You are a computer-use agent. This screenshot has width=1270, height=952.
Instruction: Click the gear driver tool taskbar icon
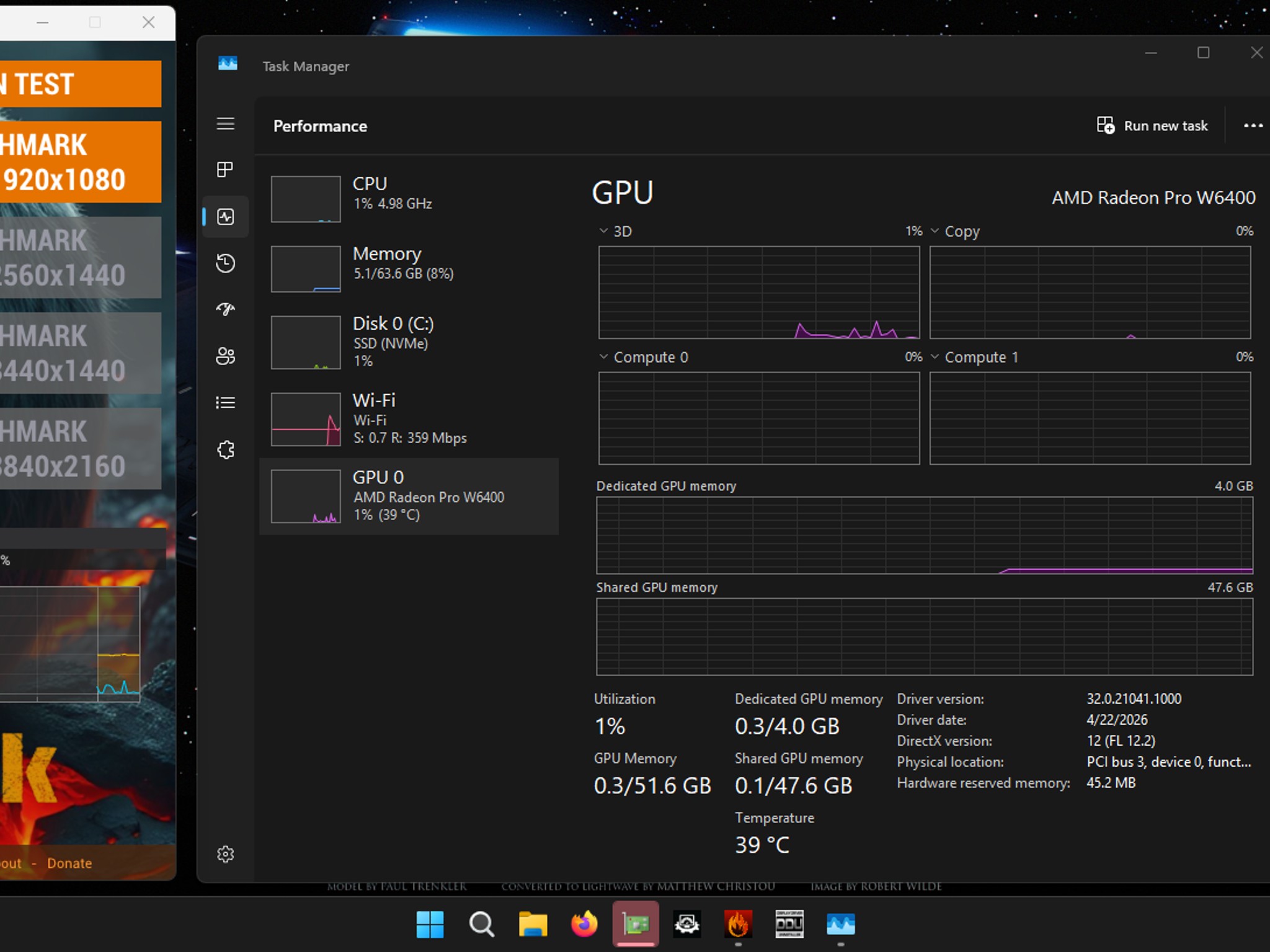(687, 925)
